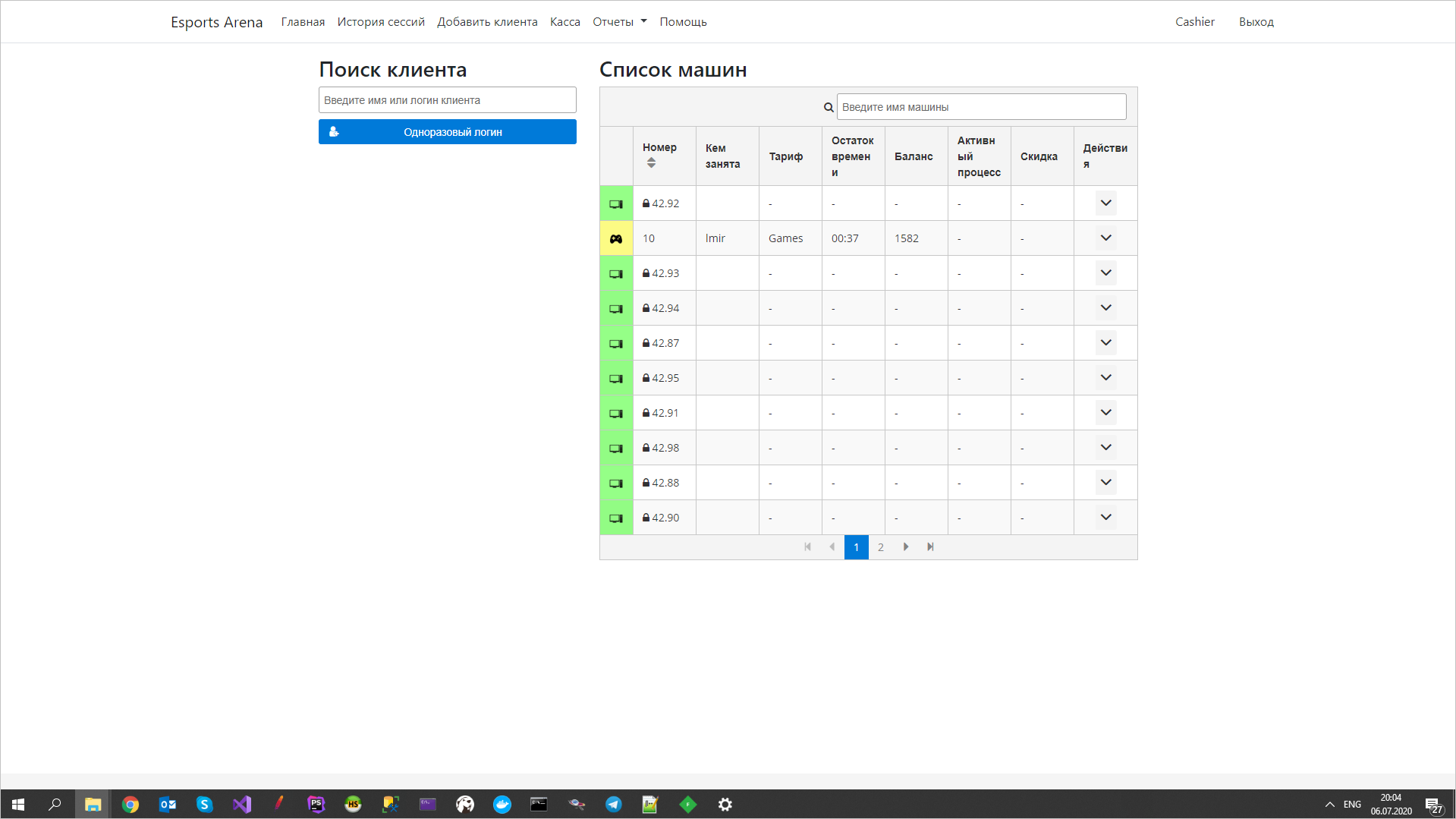Viewport: 1456px width, 819px height.
Task: Click the search magnifier icon above machine list
Action: 829,107
